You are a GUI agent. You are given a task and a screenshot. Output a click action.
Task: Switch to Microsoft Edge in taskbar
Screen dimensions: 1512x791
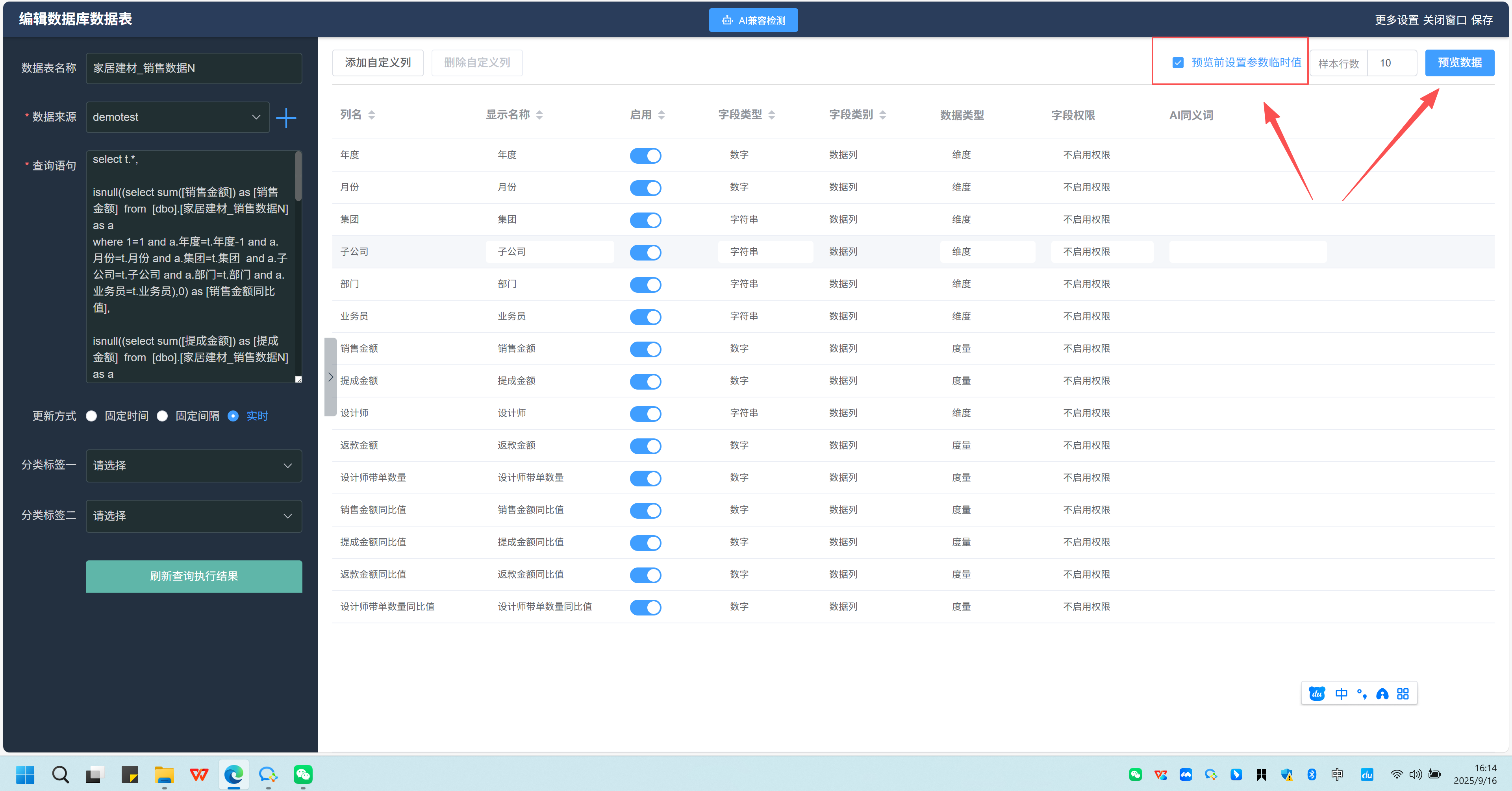pos(233,774)
